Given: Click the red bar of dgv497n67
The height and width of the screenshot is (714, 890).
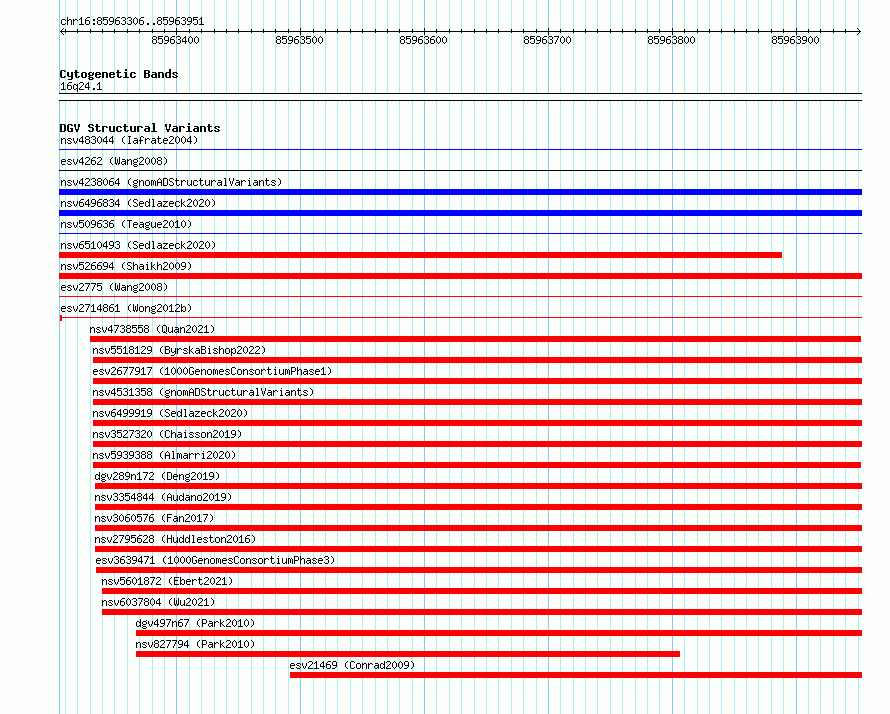Looking at the screenshot, I should (499, 633).
